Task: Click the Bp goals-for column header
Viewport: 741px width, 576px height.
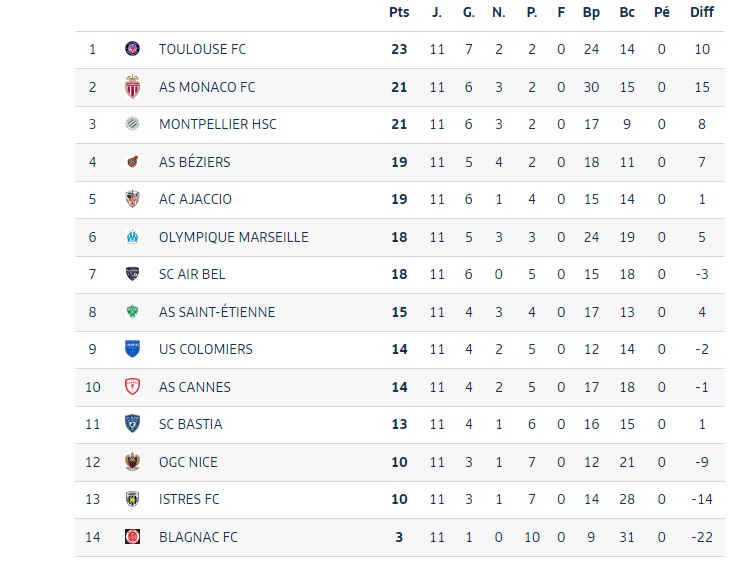Action: [591, 13]
